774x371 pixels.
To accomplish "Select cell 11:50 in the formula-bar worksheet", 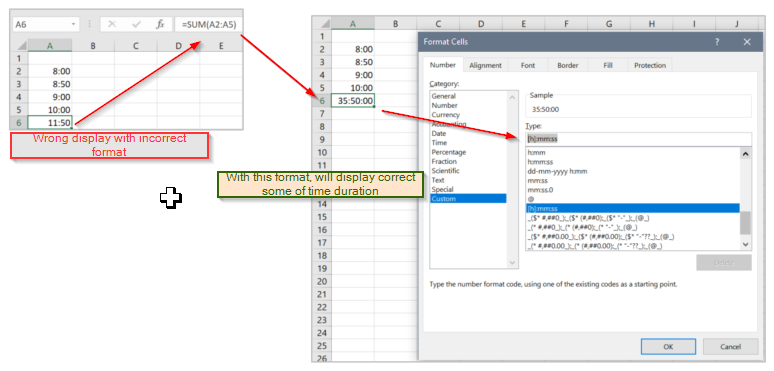I will (x=50, y=122).
